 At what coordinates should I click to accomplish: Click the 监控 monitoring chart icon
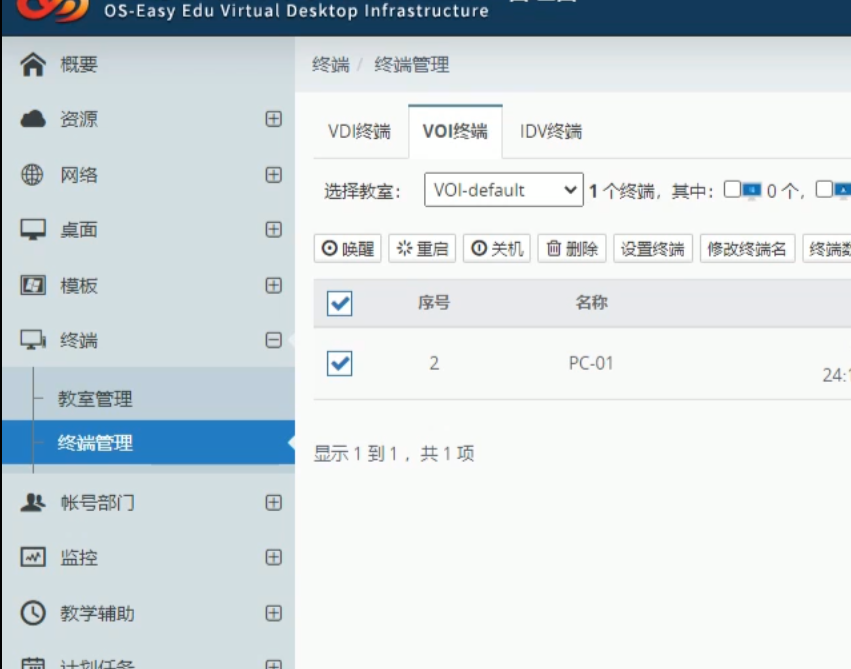(x=33, y=557)
